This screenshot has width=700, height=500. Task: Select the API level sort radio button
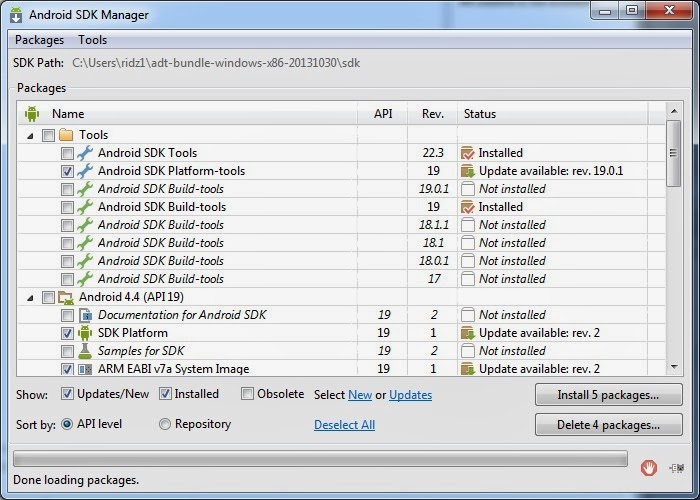coord(67,424)
